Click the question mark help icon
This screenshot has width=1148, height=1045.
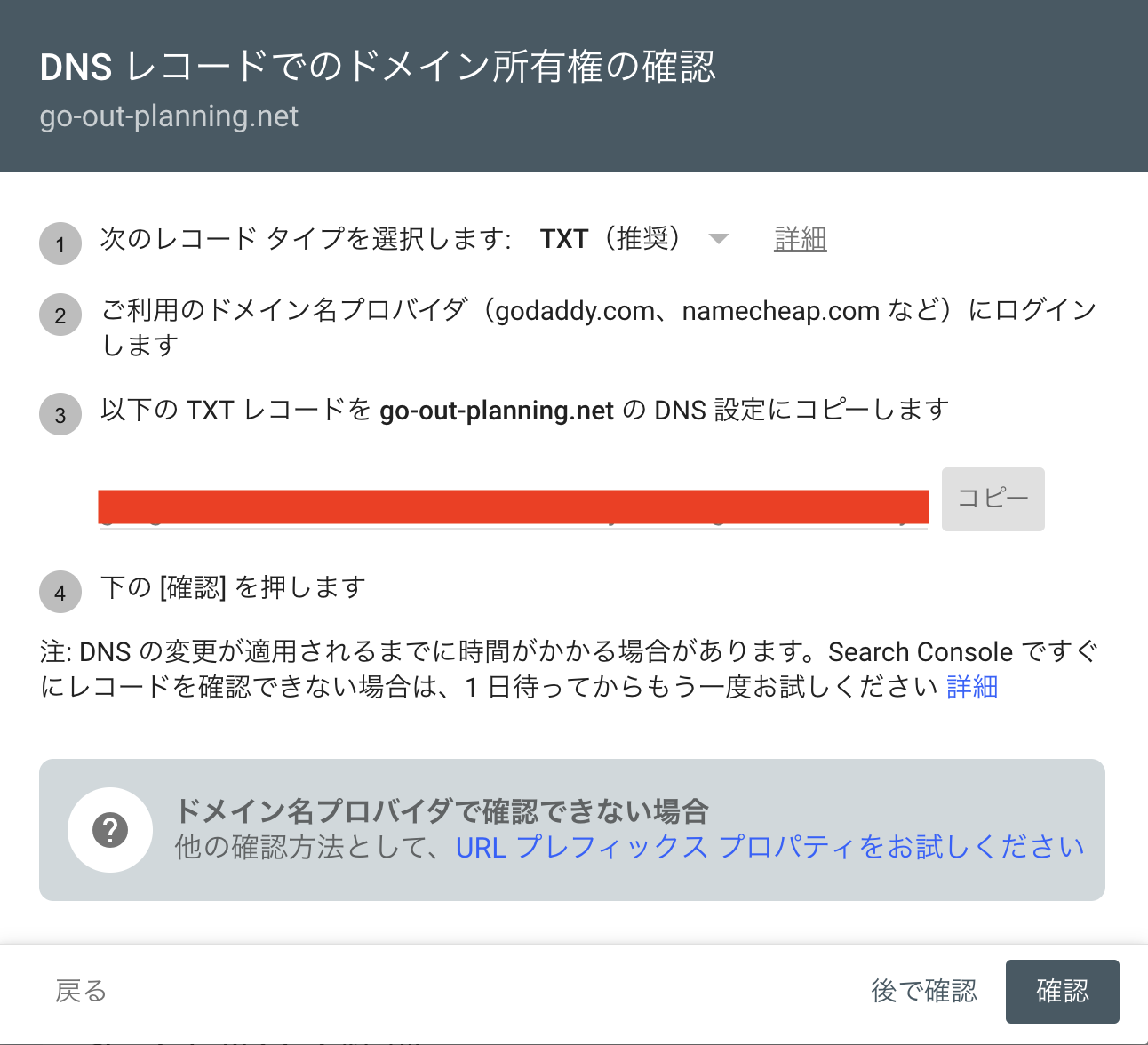(109, 829)
